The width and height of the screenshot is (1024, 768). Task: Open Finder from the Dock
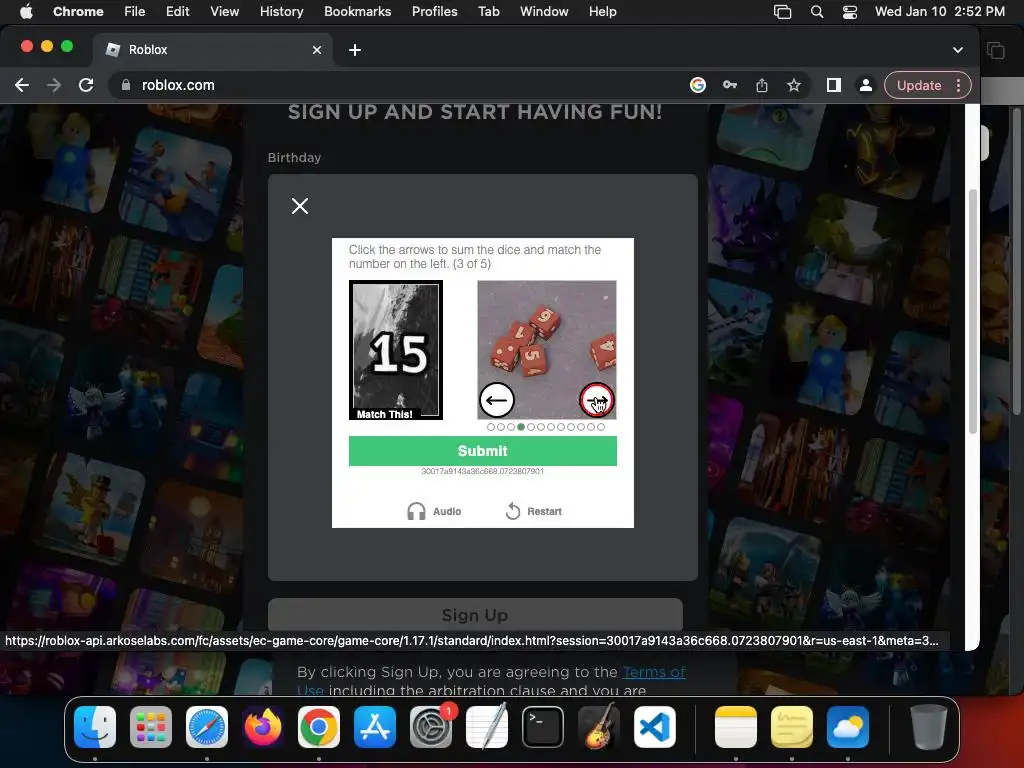tap(95, 727)
